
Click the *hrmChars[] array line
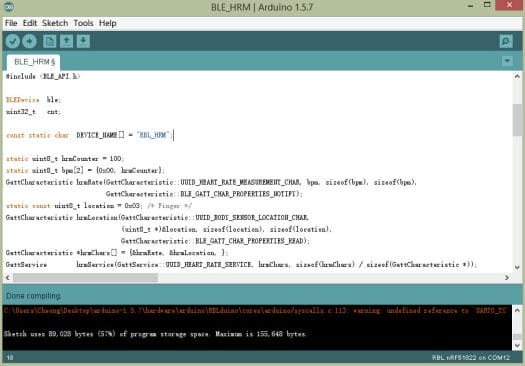pyautogui.click(x=117, y=253)
